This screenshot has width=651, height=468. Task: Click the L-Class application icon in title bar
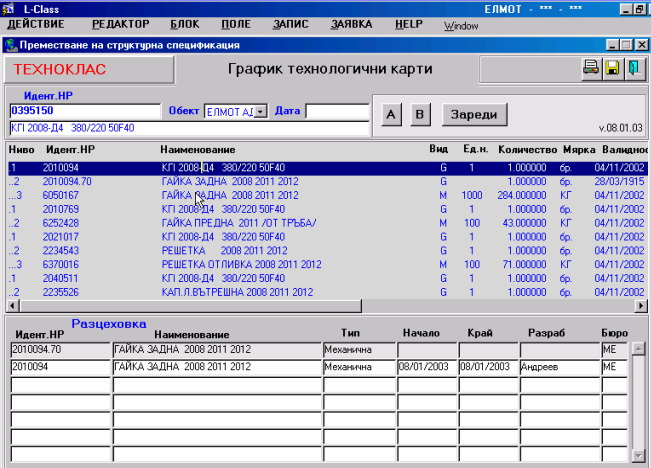point(8,9)
